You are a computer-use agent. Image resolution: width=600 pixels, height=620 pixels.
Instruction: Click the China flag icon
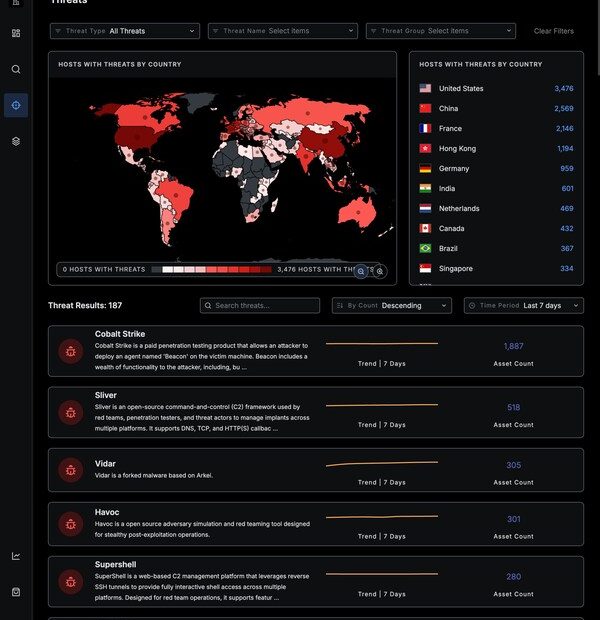[425, 108]
